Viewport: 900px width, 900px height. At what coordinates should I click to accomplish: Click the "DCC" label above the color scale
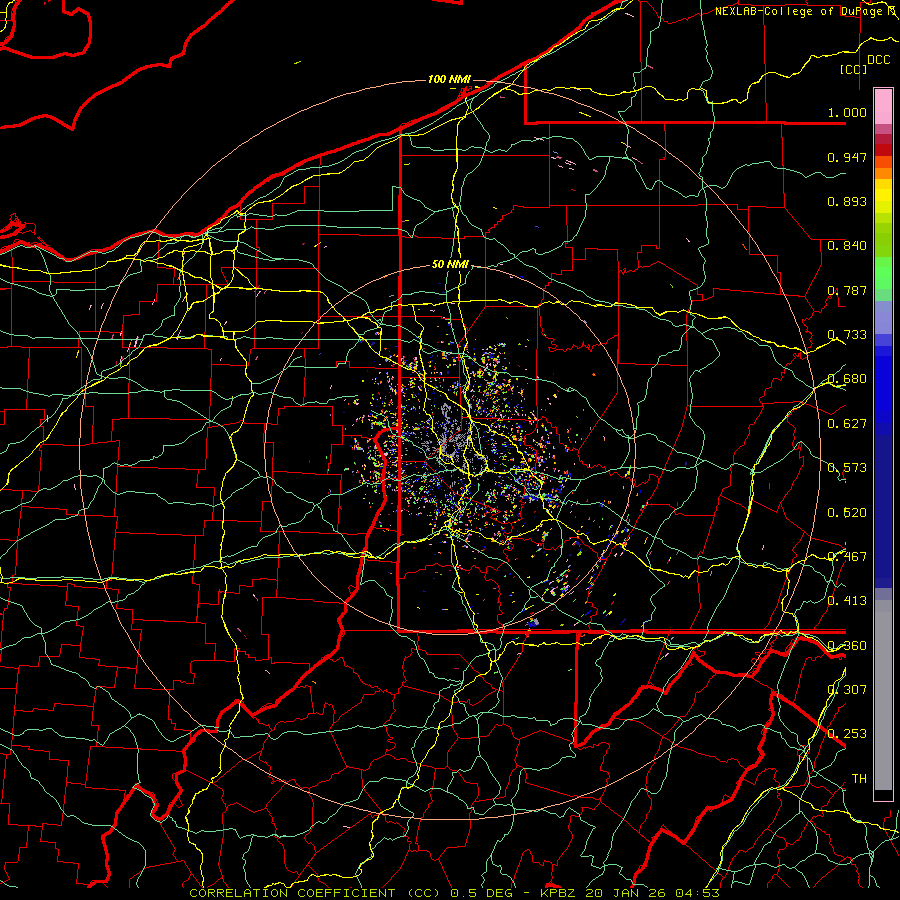click(879, 60)
